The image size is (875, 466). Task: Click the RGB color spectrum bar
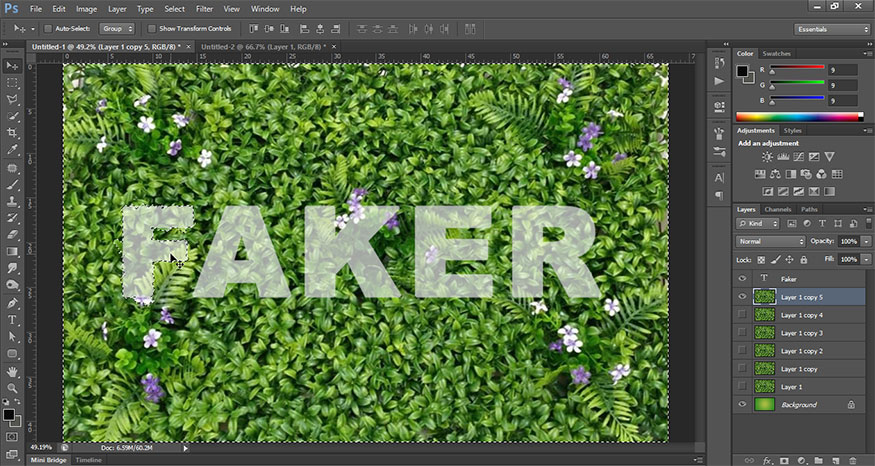[796, 117]
